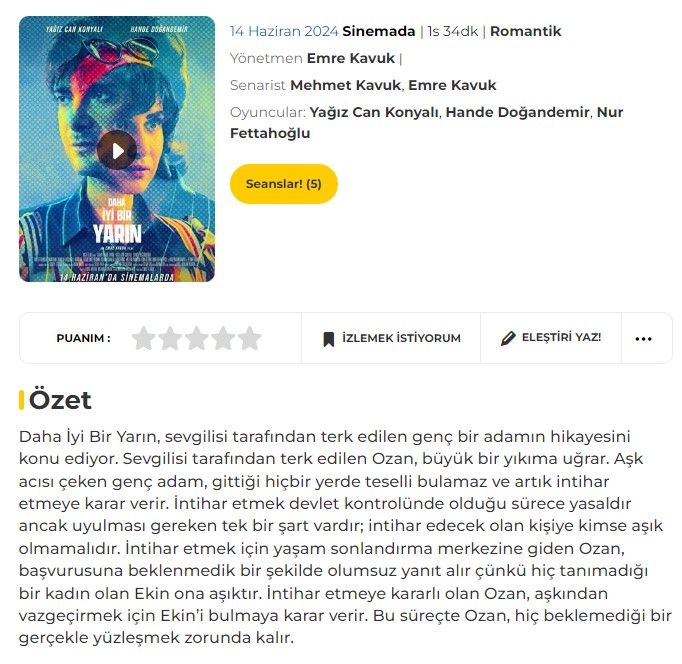The height and width of the screenshot is (664, 682).
Task: Rate the movie two stars
Action: pyautogui.click(x=170, y=338)
